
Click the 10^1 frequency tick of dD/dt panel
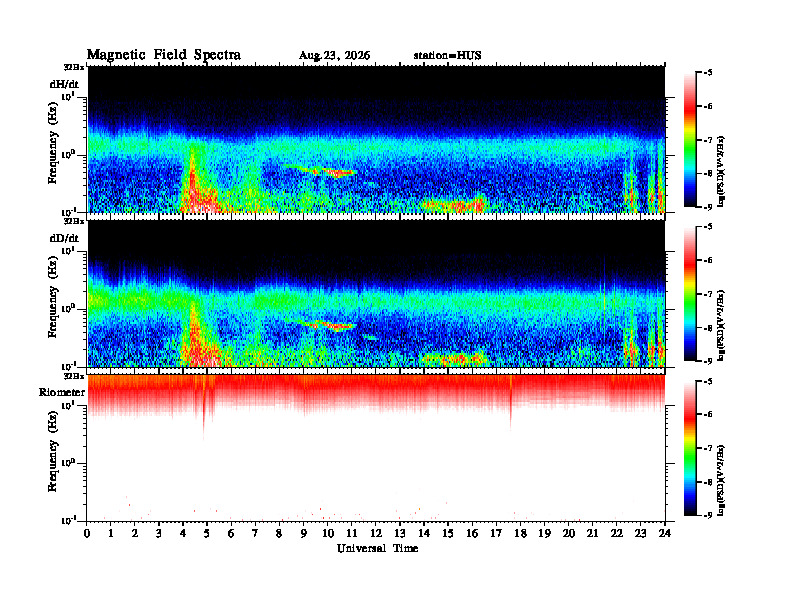pyautogui.click(x=69, y=250)
